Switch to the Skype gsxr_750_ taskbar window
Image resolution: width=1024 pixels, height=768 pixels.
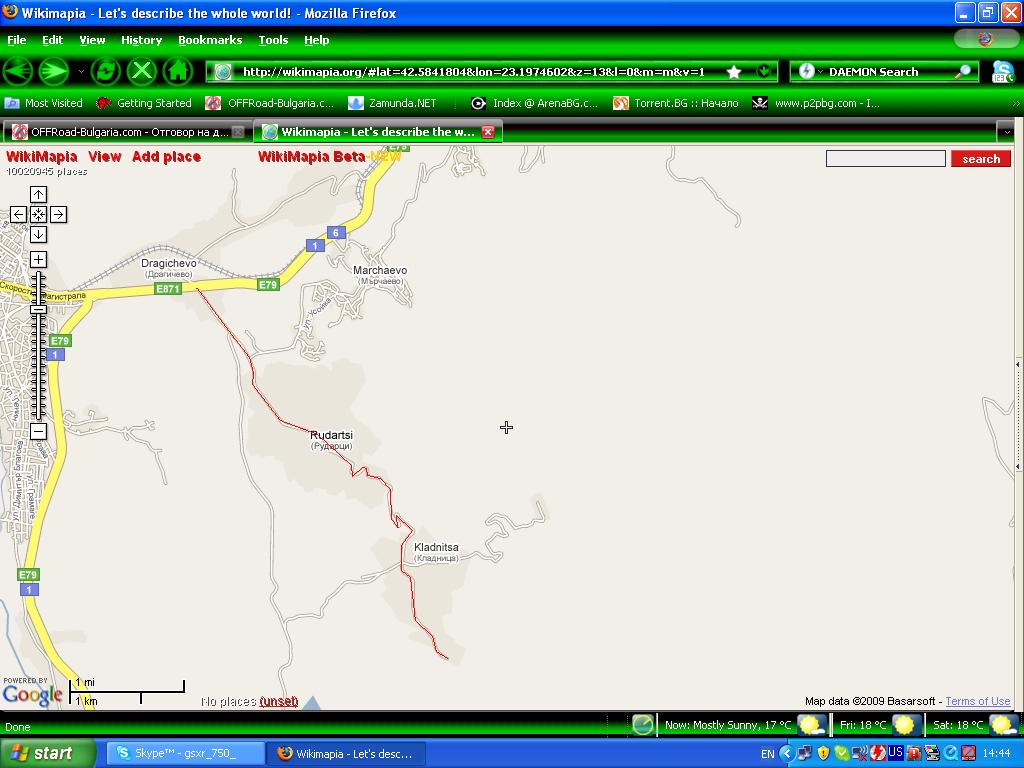pos(185,754)
